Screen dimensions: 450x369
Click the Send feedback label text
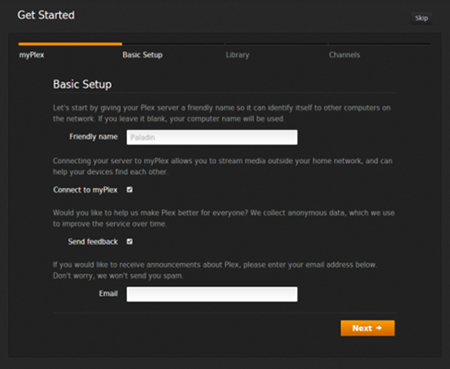pyautogui.click(x=93, y=241)
